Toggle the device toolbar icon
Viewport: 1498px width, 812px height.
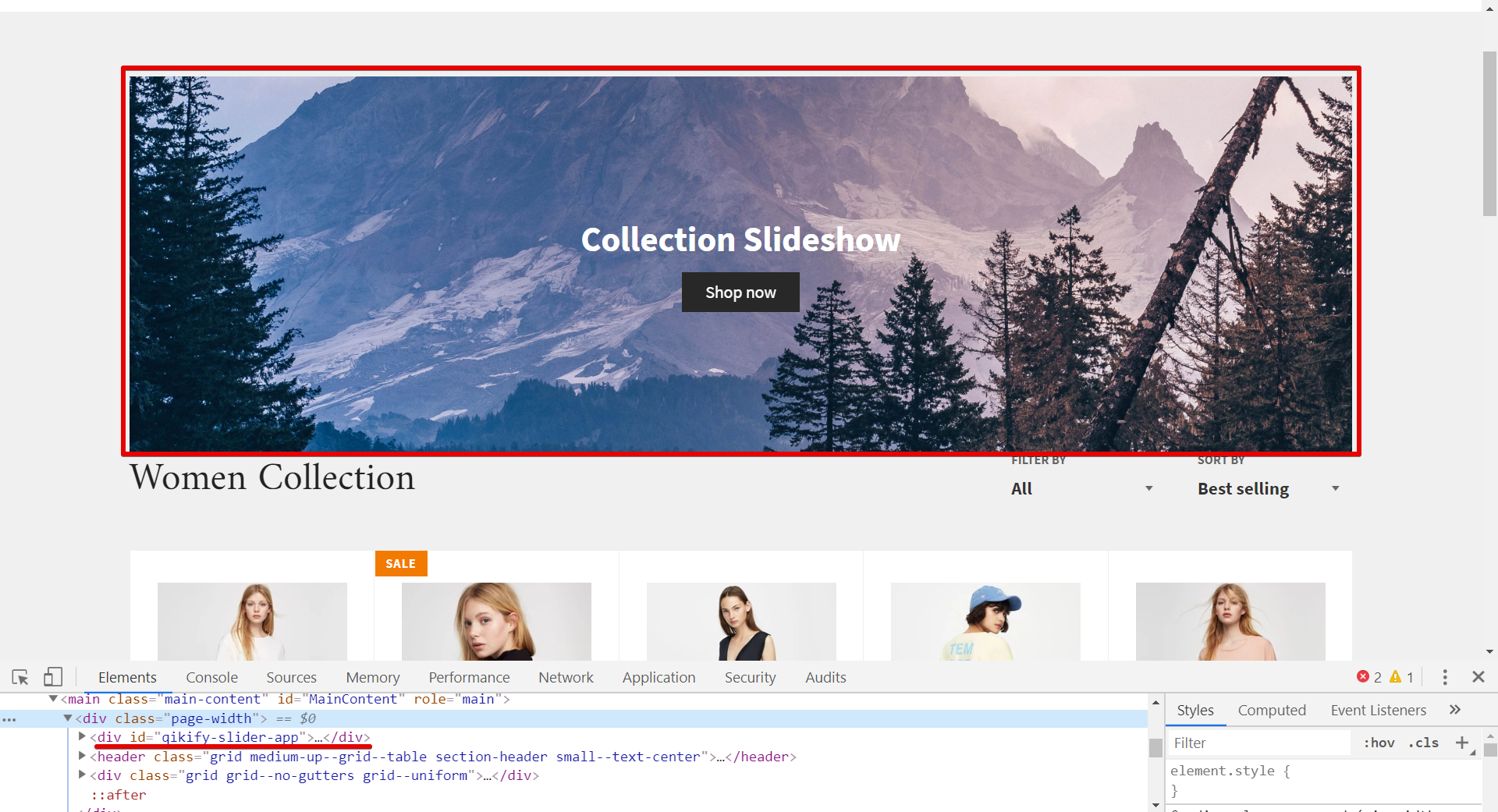pyautogui.click(x=53, y=677)
